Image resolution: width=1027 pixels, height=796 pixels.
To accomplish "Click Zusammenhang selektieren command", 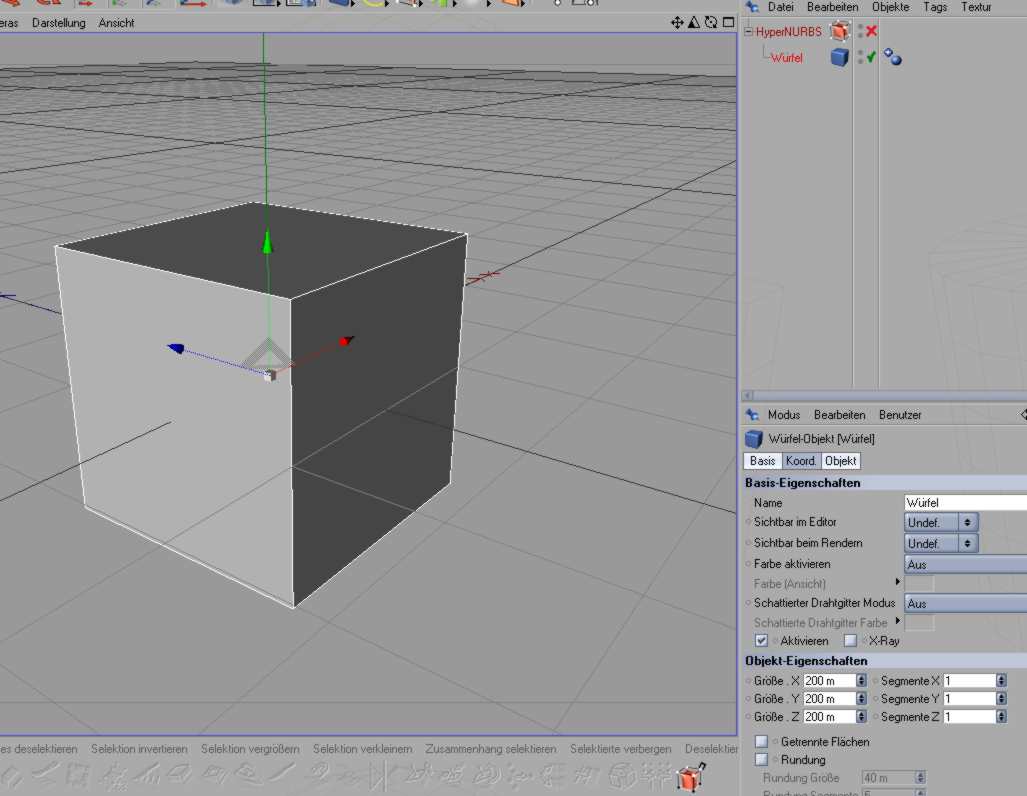I will pyautogui.click(x=490, y=749).
